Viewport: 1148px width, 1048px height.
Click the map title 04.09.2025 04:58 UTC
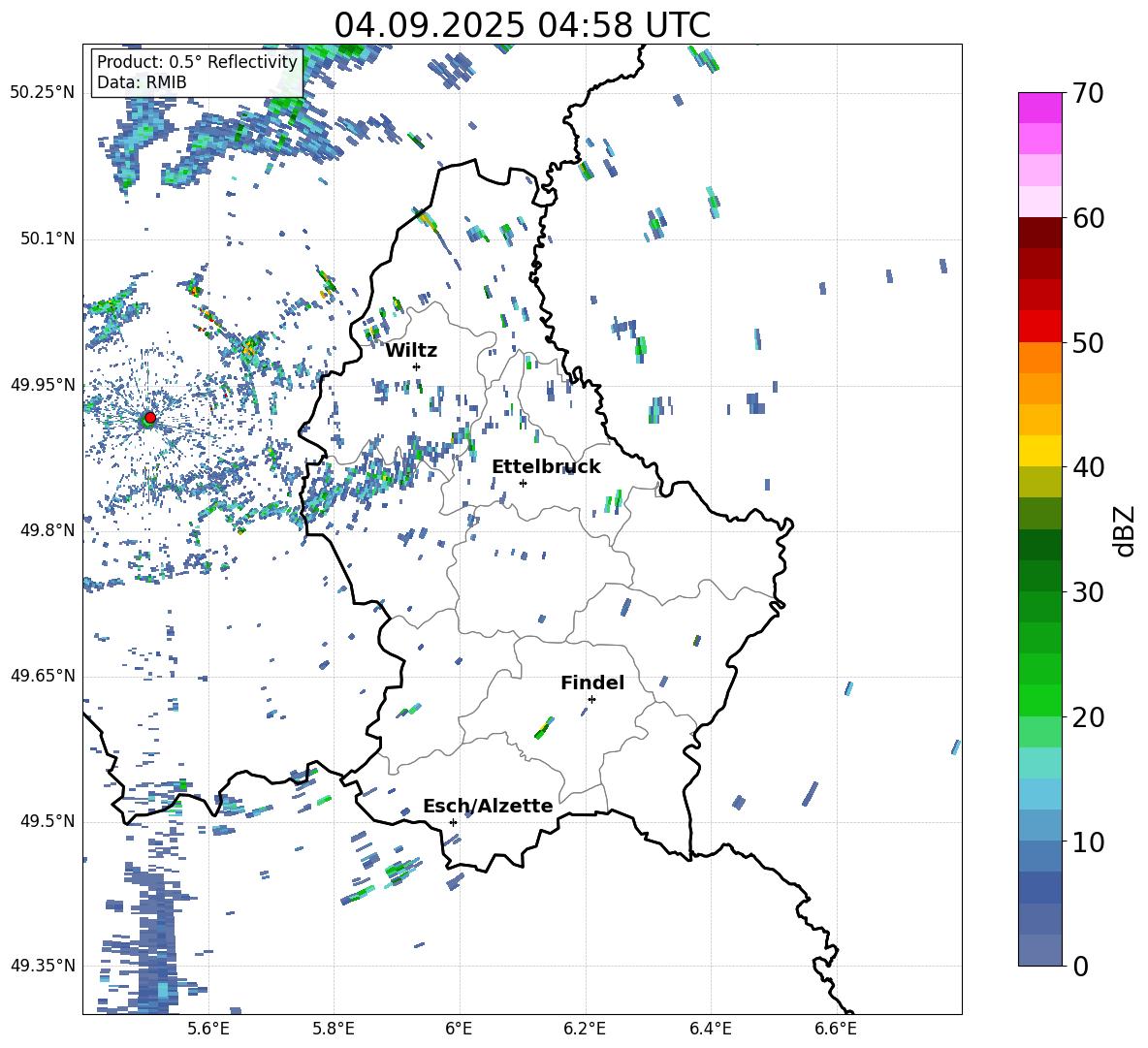click(x=522, y=25)
